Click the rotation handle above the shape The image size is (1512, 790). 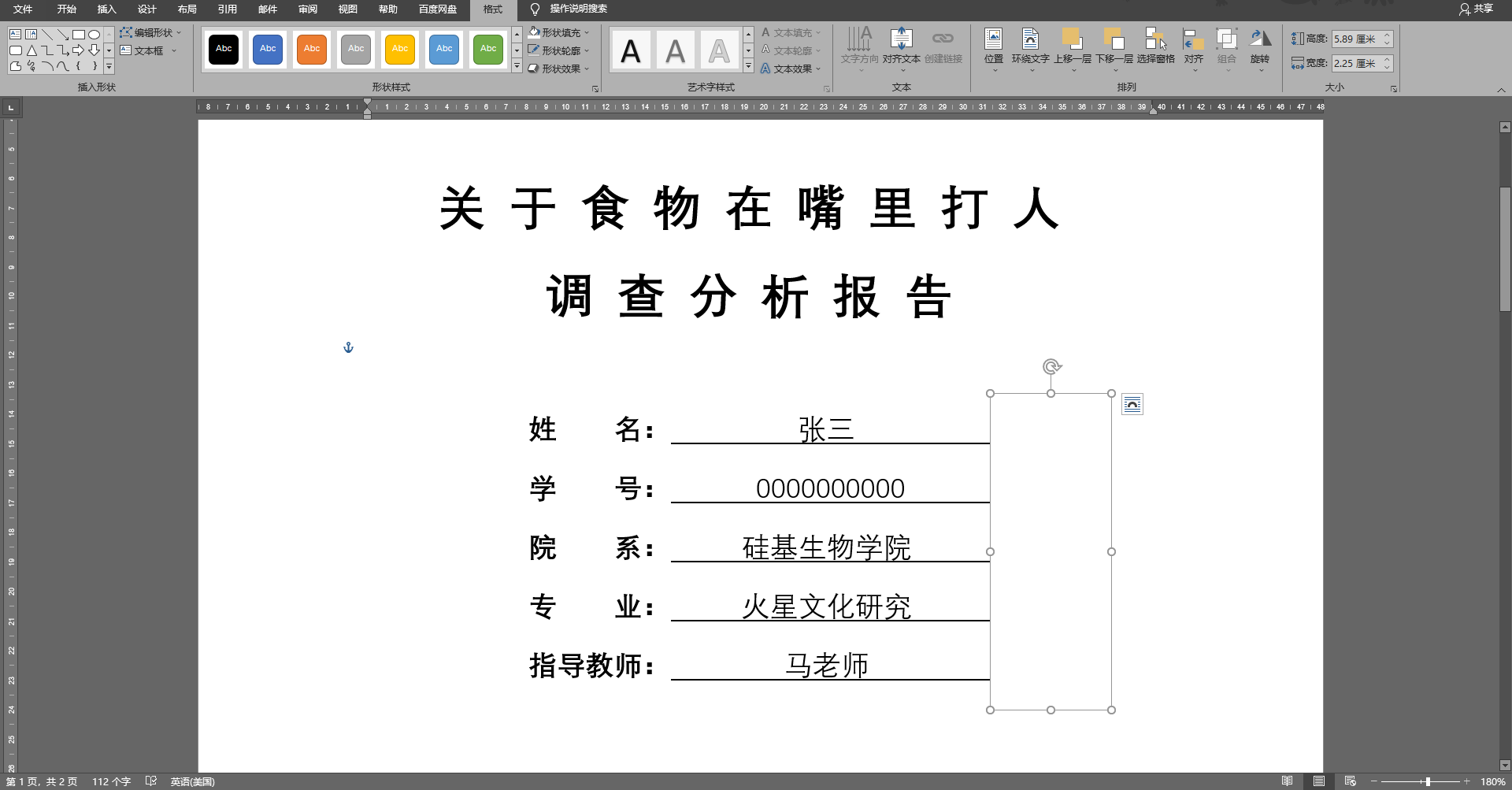pyautogui.click(x=1051, y=366)
